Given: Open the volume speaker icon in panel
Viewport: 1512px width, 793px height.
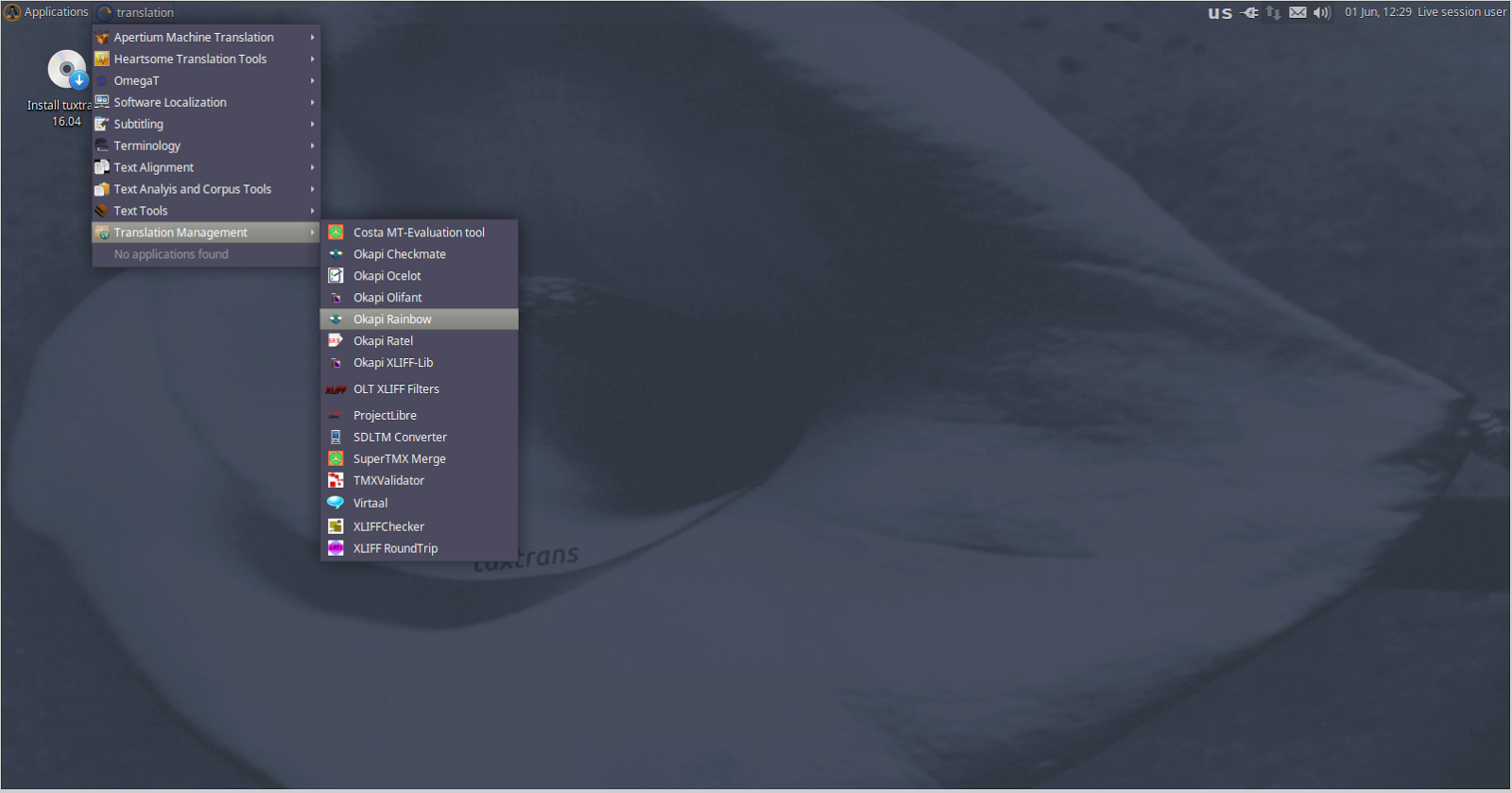Looking at the screenshot, I should click(x=1322, y=12).
